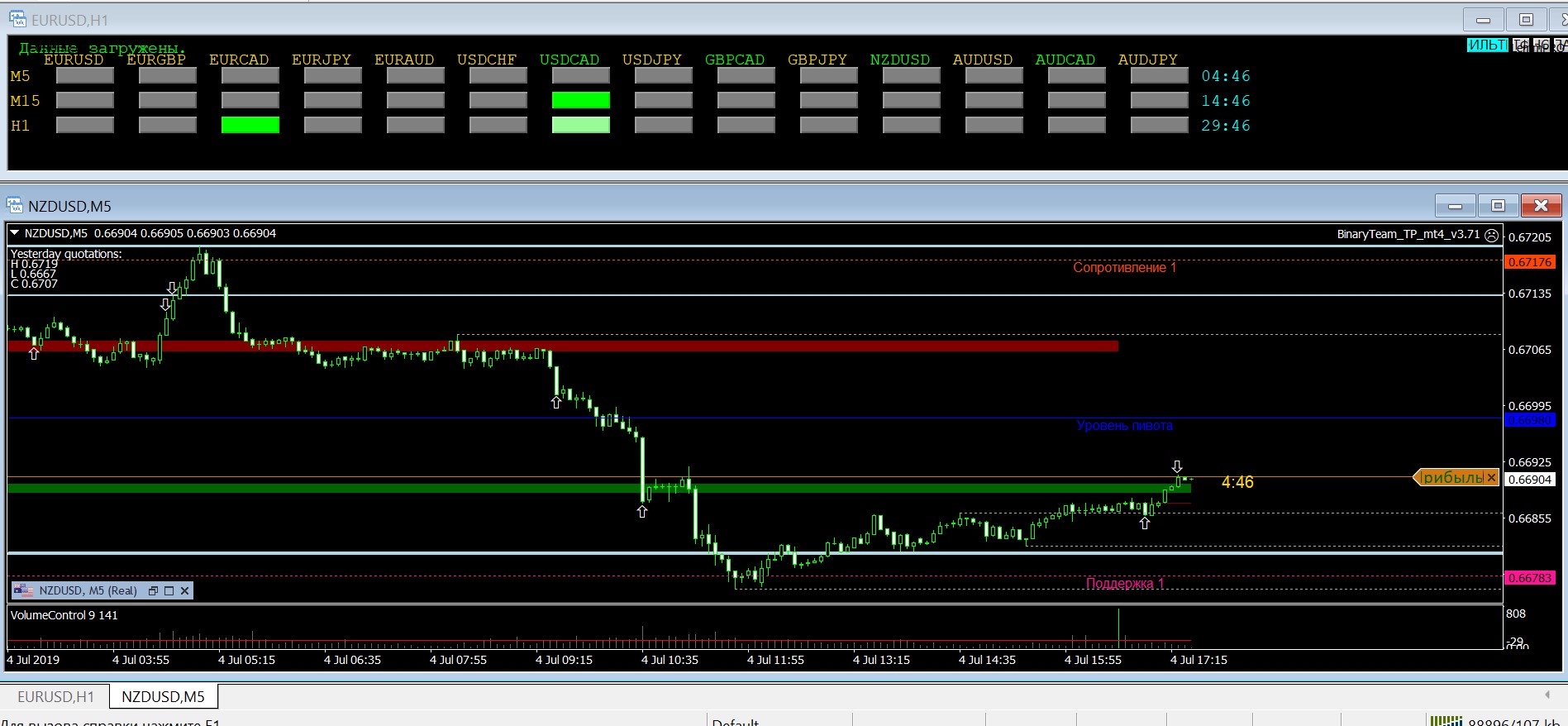Minimize the EURUSD,H1 chart window
Viewport: 1568px width, 726px height.
1484,20
